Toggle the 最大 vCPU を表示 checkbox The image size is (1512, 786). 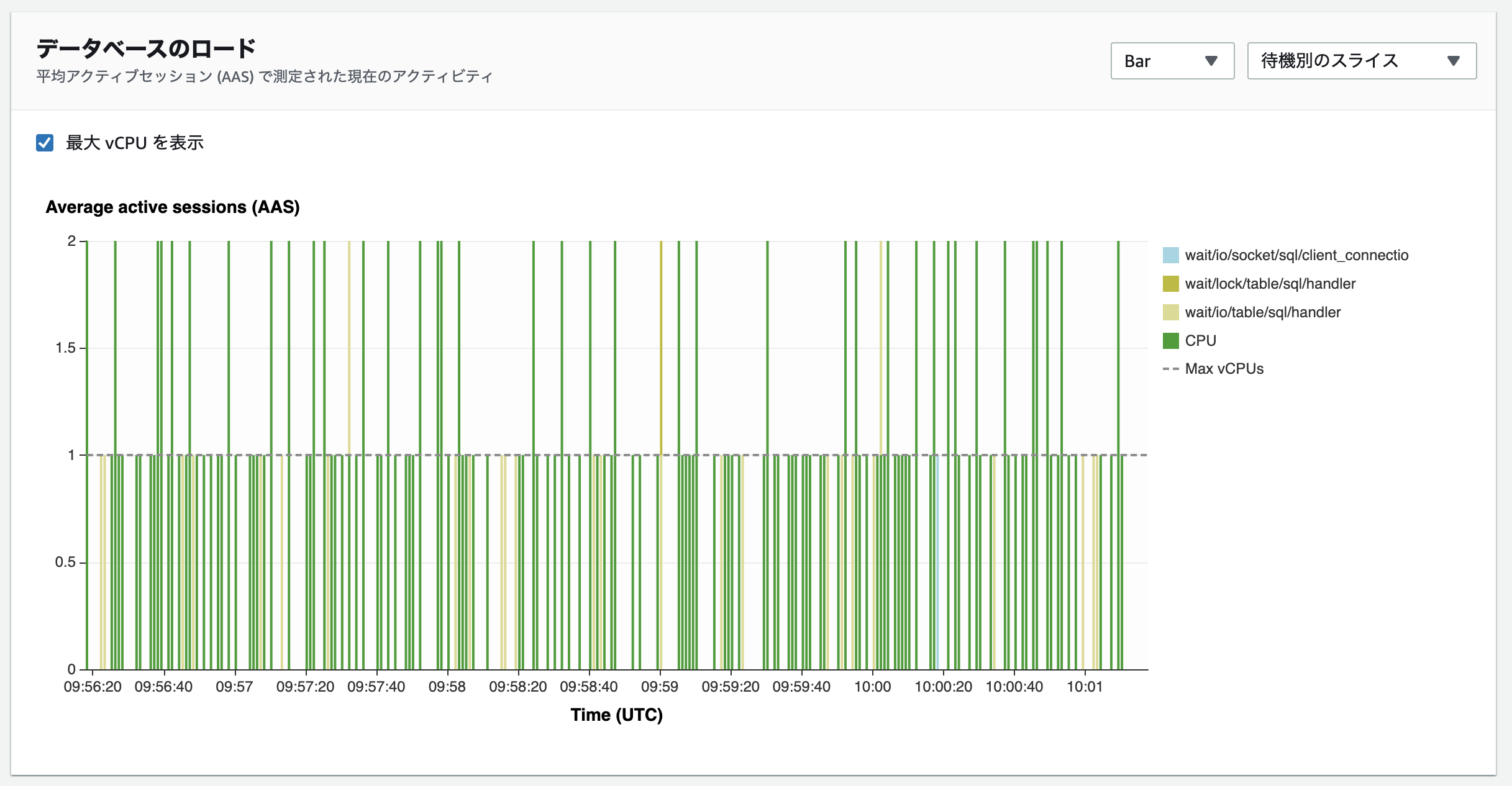click(45, 143)
